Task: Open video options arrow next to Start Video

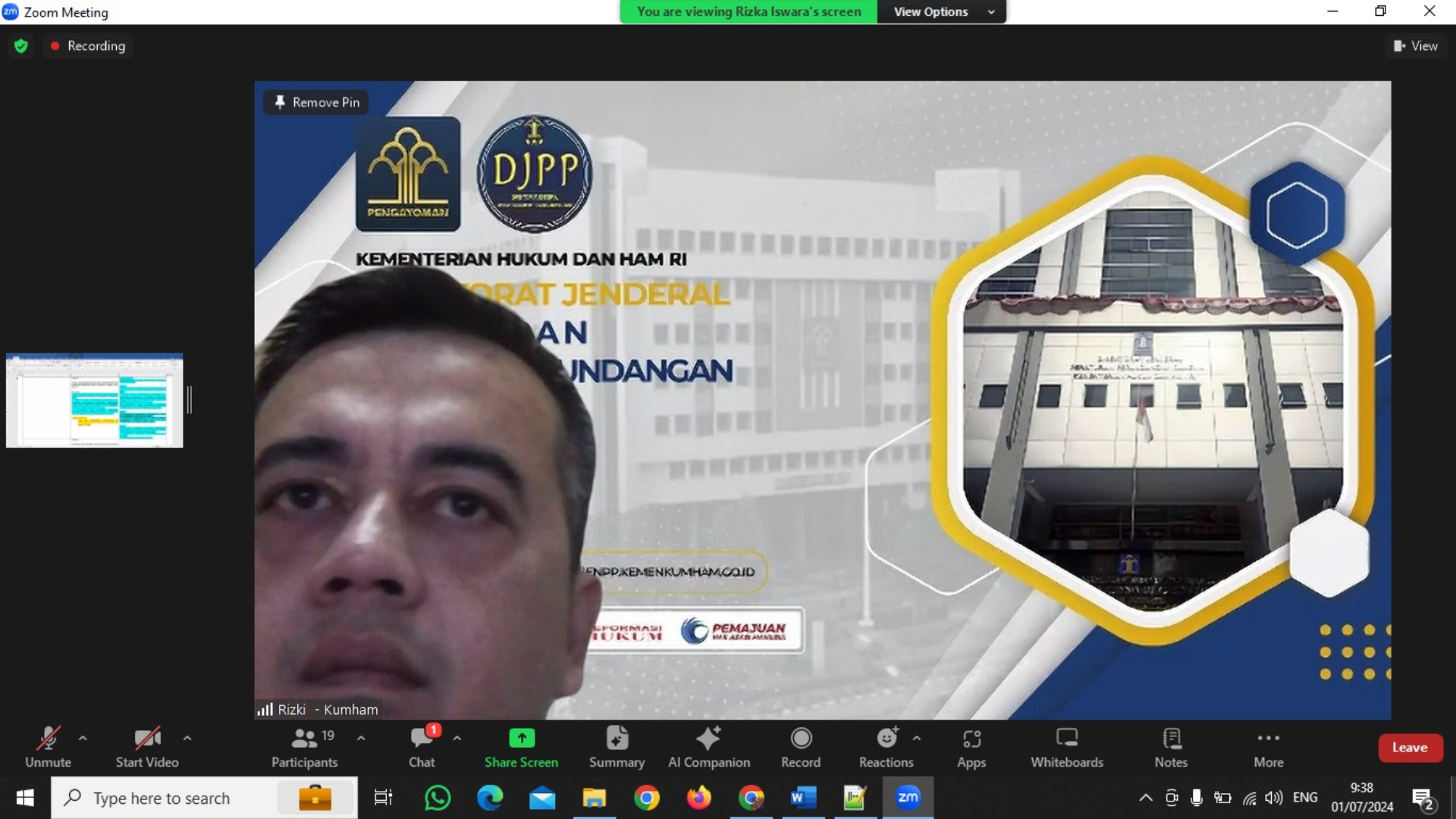Action: pyautogui.click(x=187, y=738)
